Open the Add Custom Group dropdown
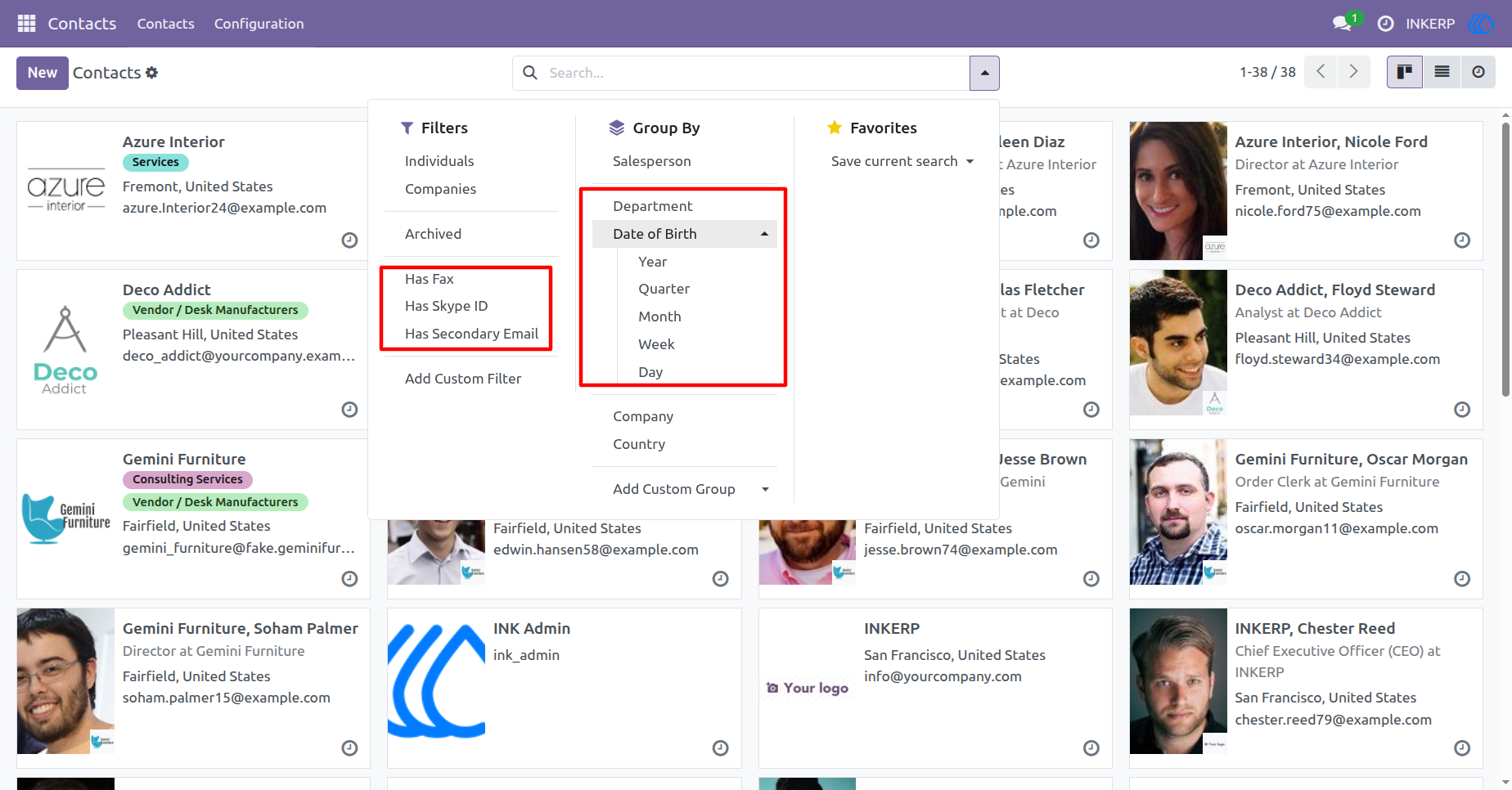 (684, 489)
